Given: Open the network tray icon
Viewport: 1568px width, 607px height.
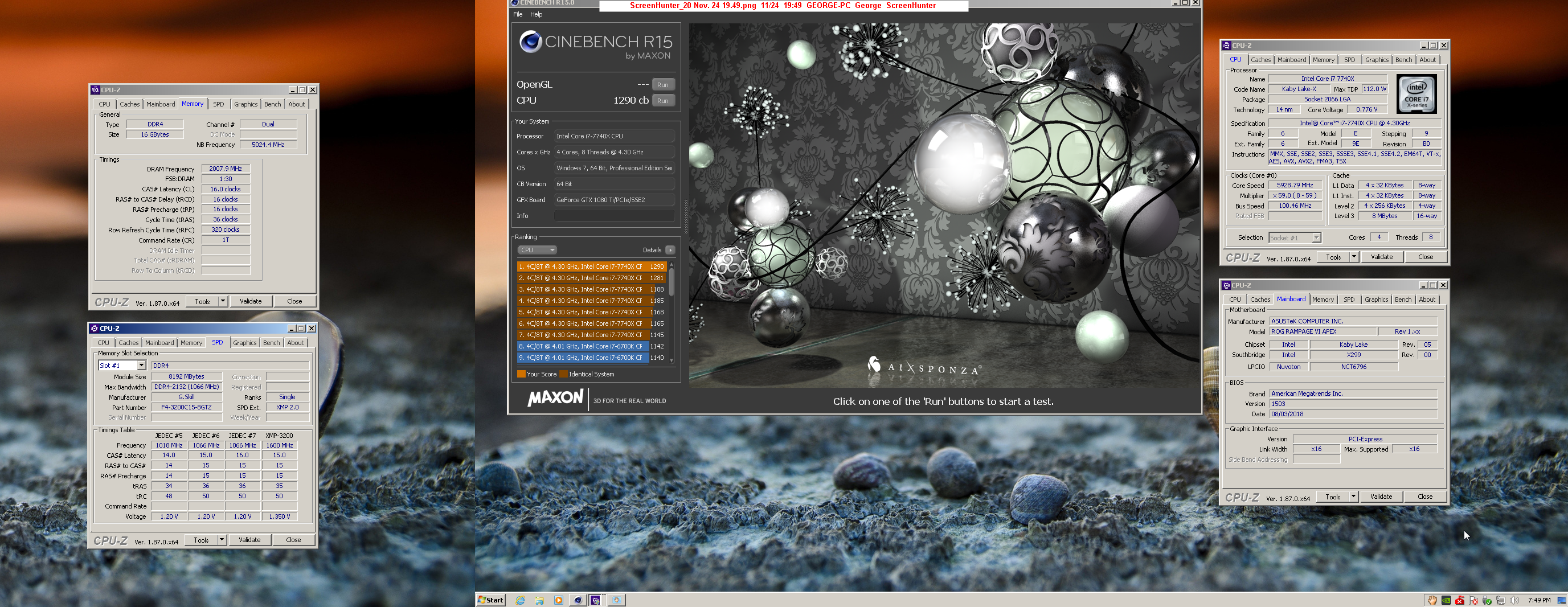Looking at the screenshot, I should 1500,600.
